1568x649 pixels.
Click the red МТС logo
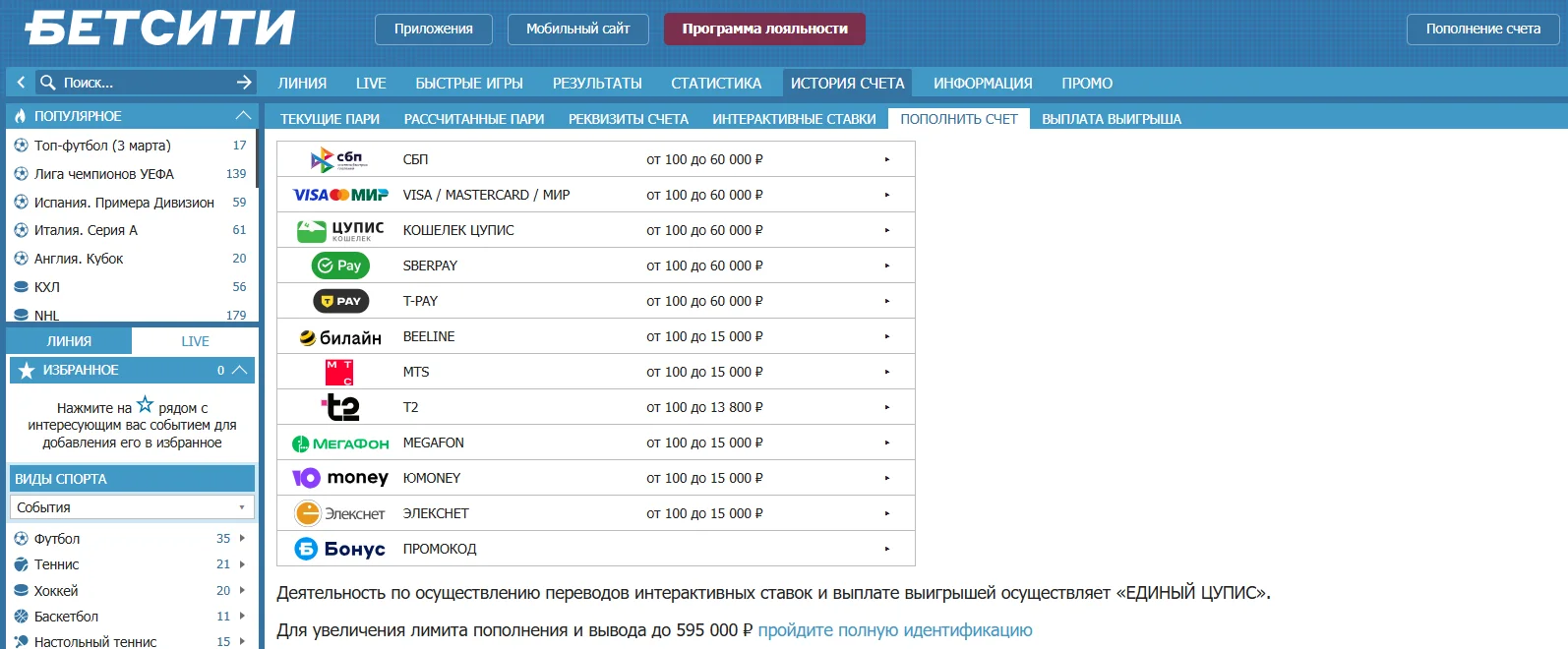339,372
